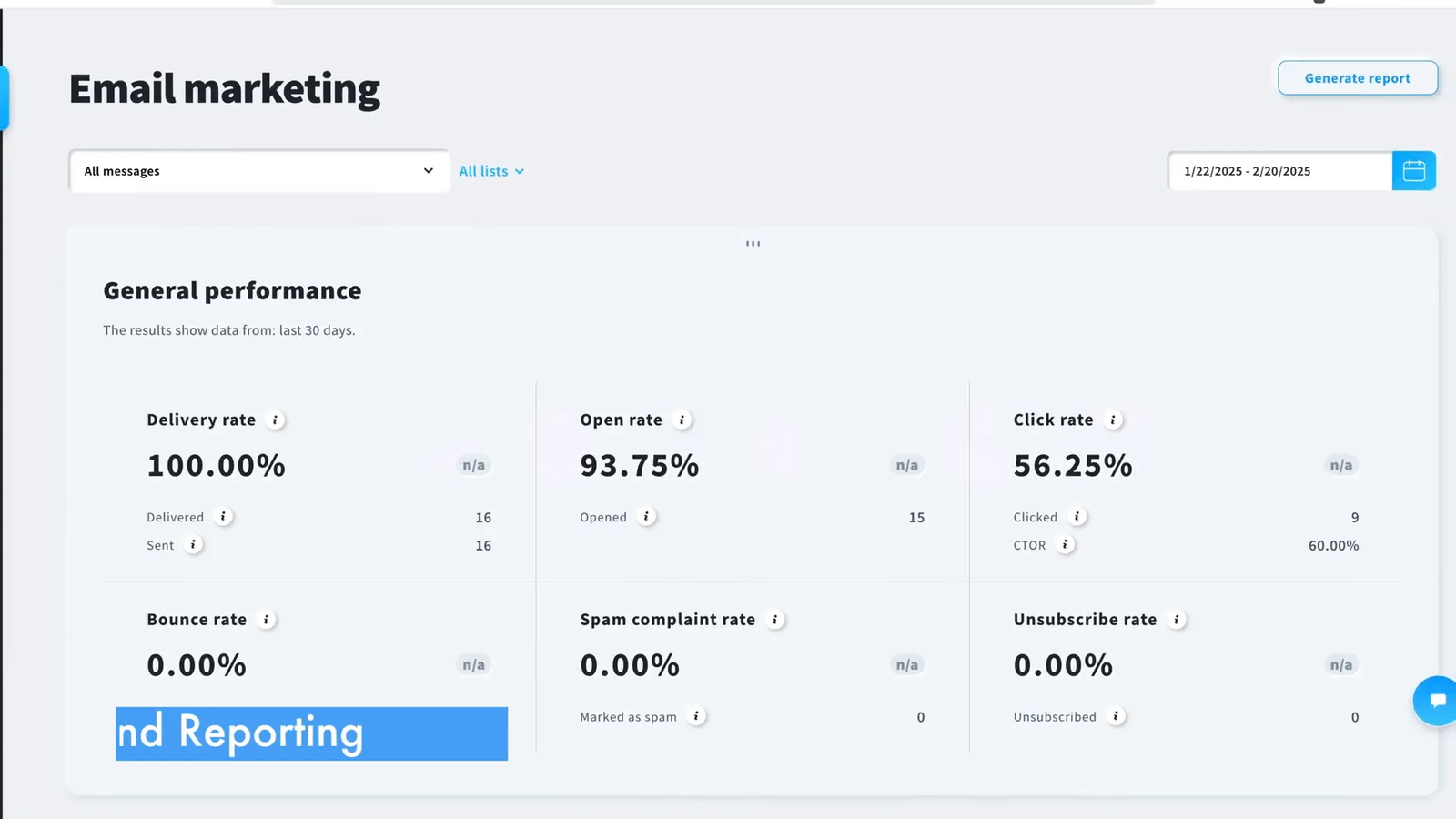Open the All messages dropdown
Viewport: 1456px width, 819px height.
[259, 171]
